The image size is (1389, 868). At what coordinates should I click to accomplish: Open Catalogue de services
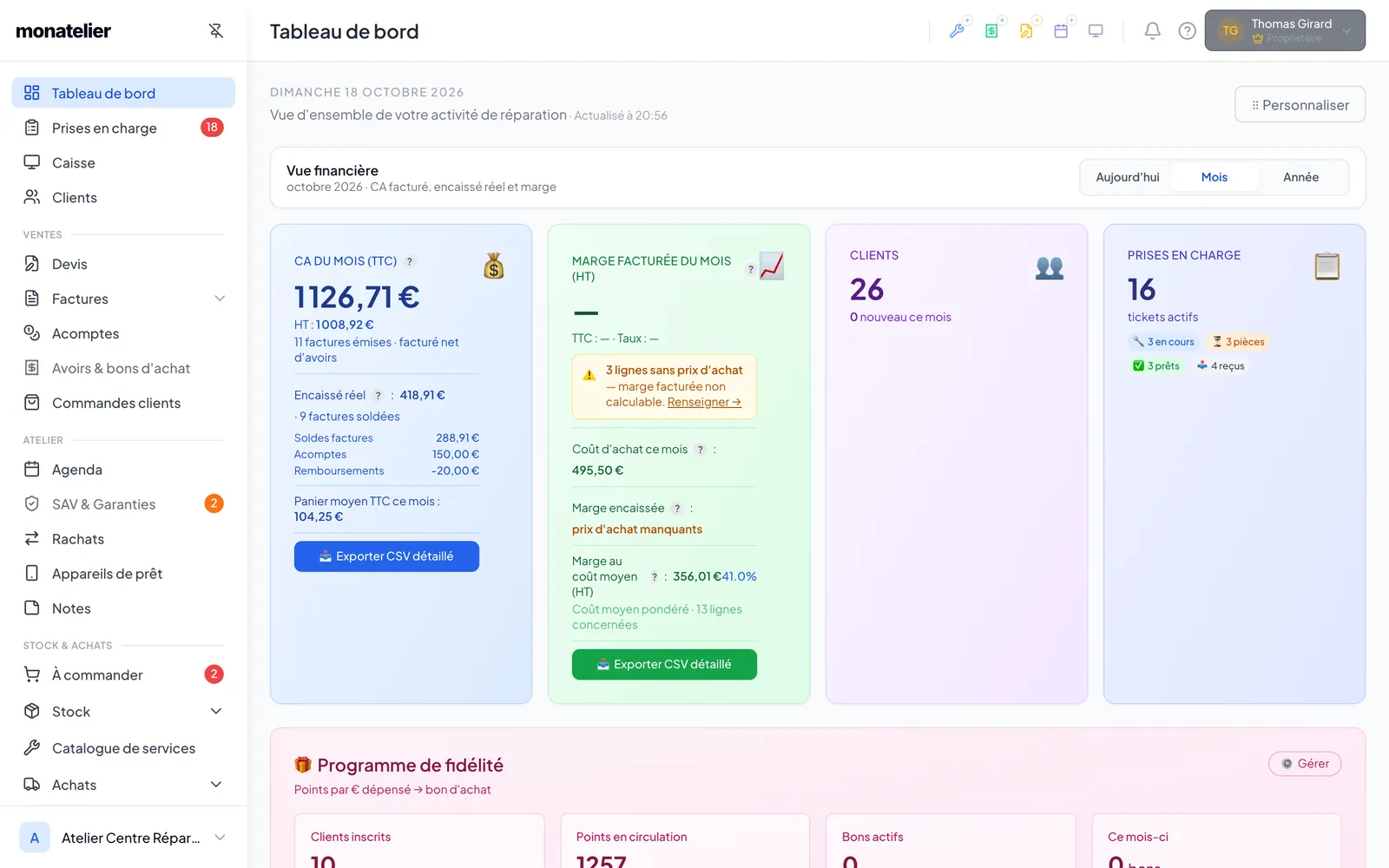pos(123,748)
